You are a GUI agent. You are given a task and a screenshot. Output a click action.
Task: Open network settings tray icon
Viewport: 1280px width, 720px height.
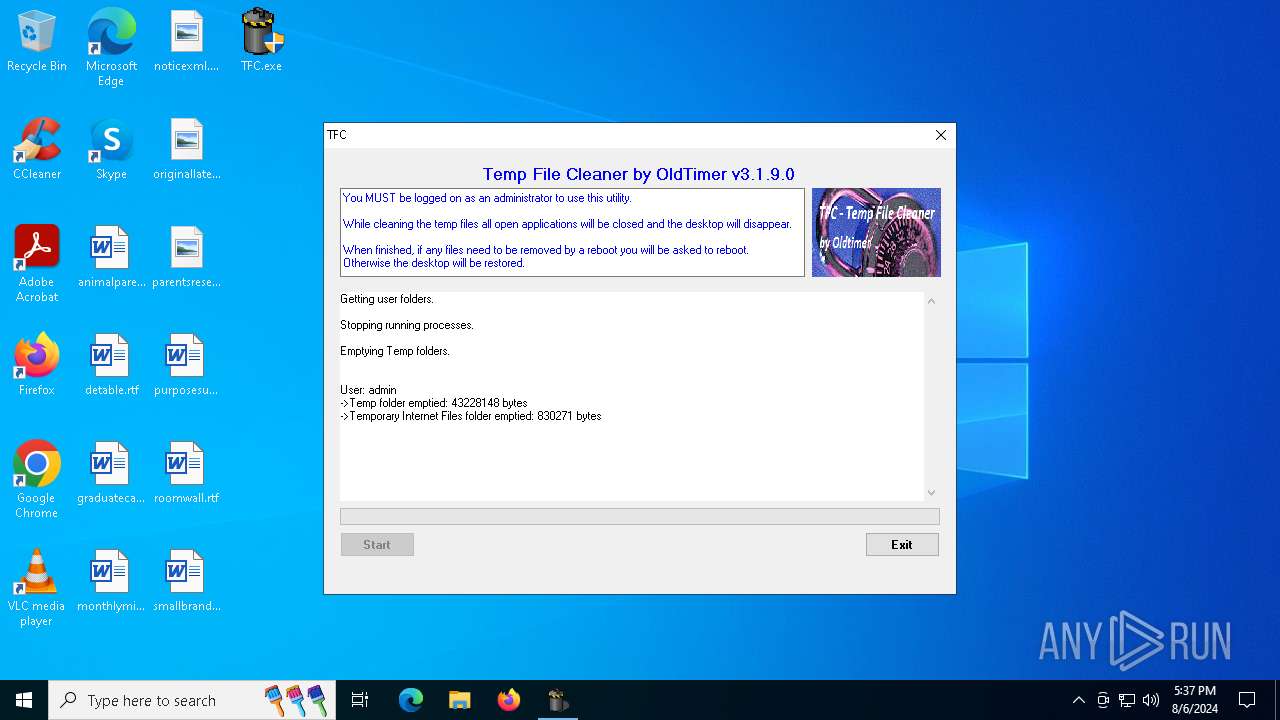pyautogui.click(x=1127, y=700)
